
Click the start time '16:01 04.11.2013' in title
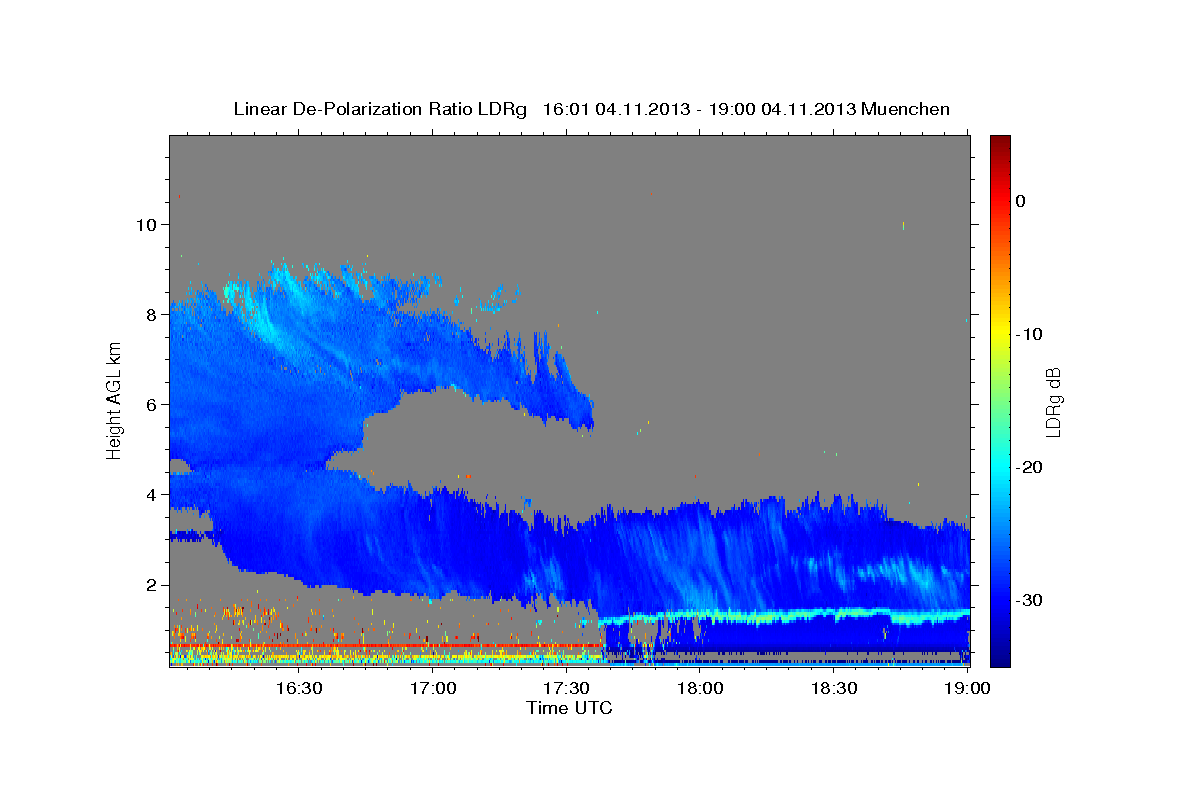click(616, 109)
